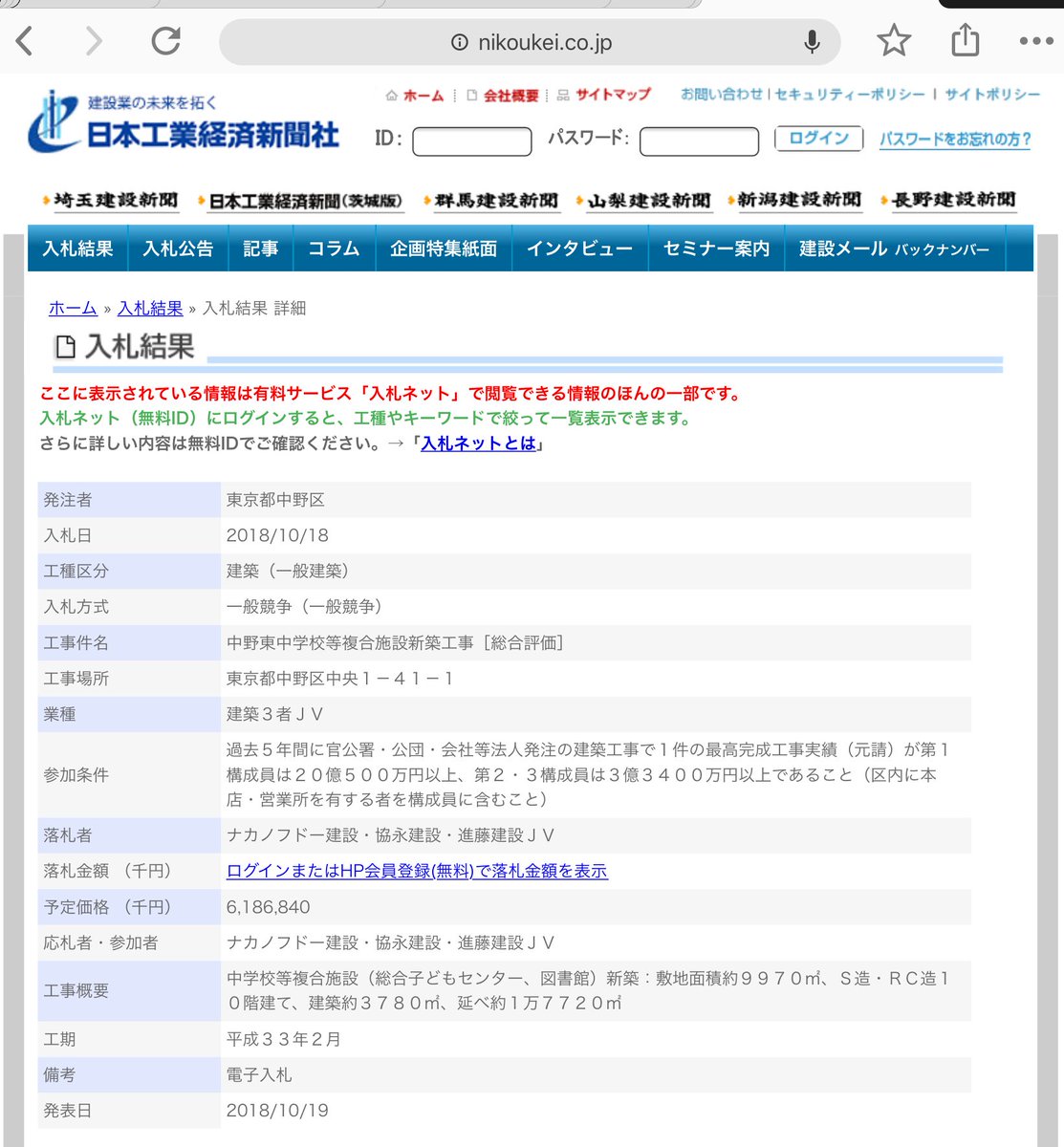Open the 日本工業経済新聞(茨城版) newspaper link

tap(299, 202)
